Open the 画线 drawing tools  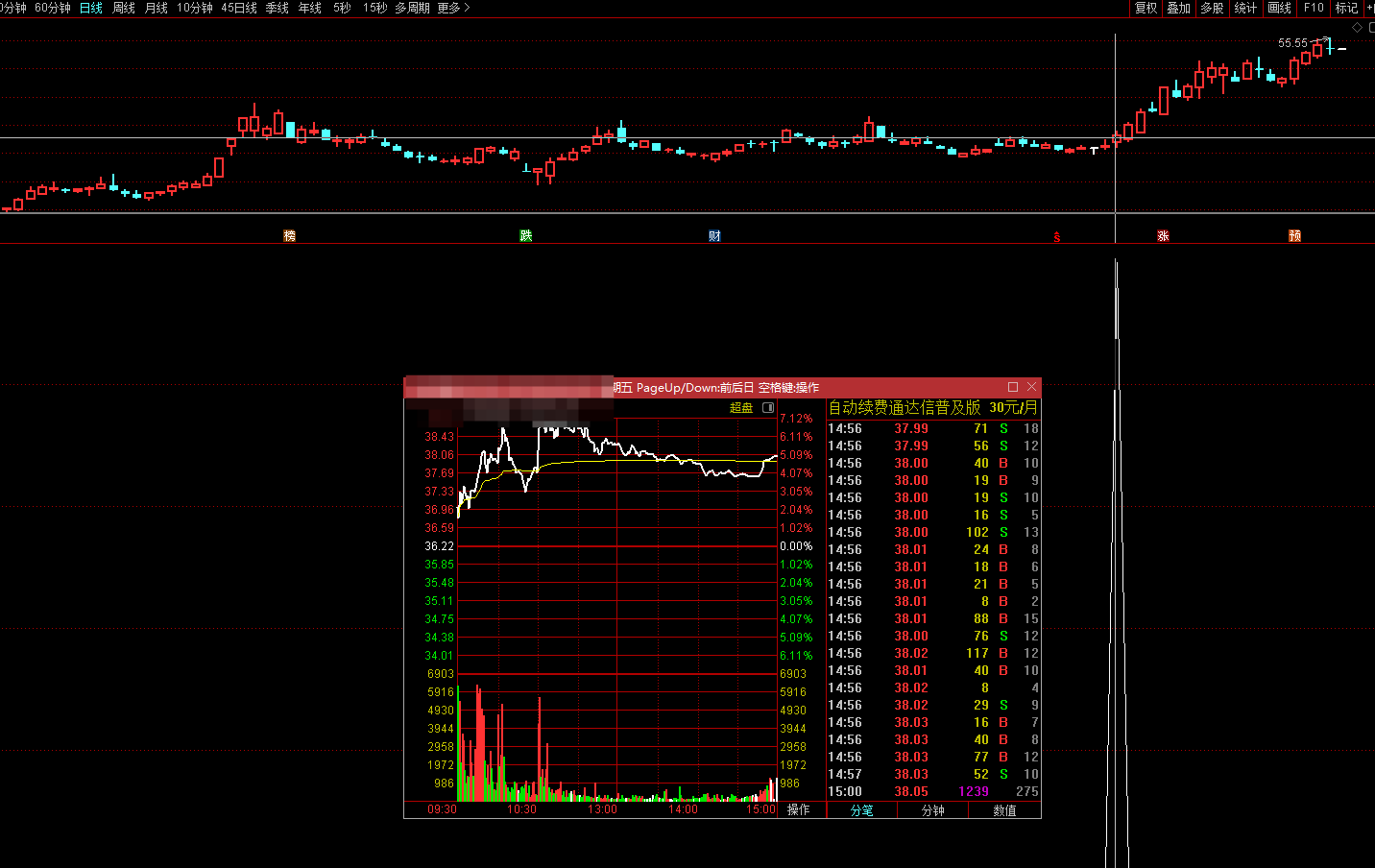pyautogui.click(x=1279, y=8)
